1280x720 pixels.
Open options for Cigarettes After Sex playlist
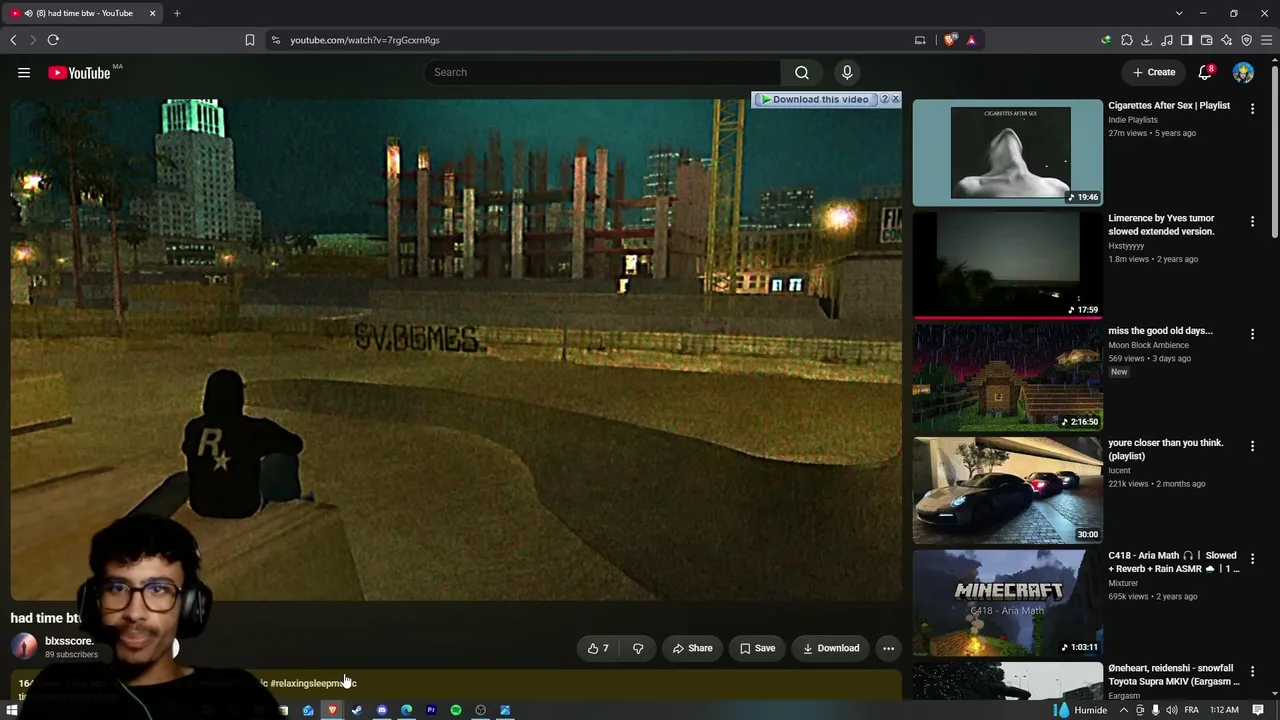pos(1252,108)
